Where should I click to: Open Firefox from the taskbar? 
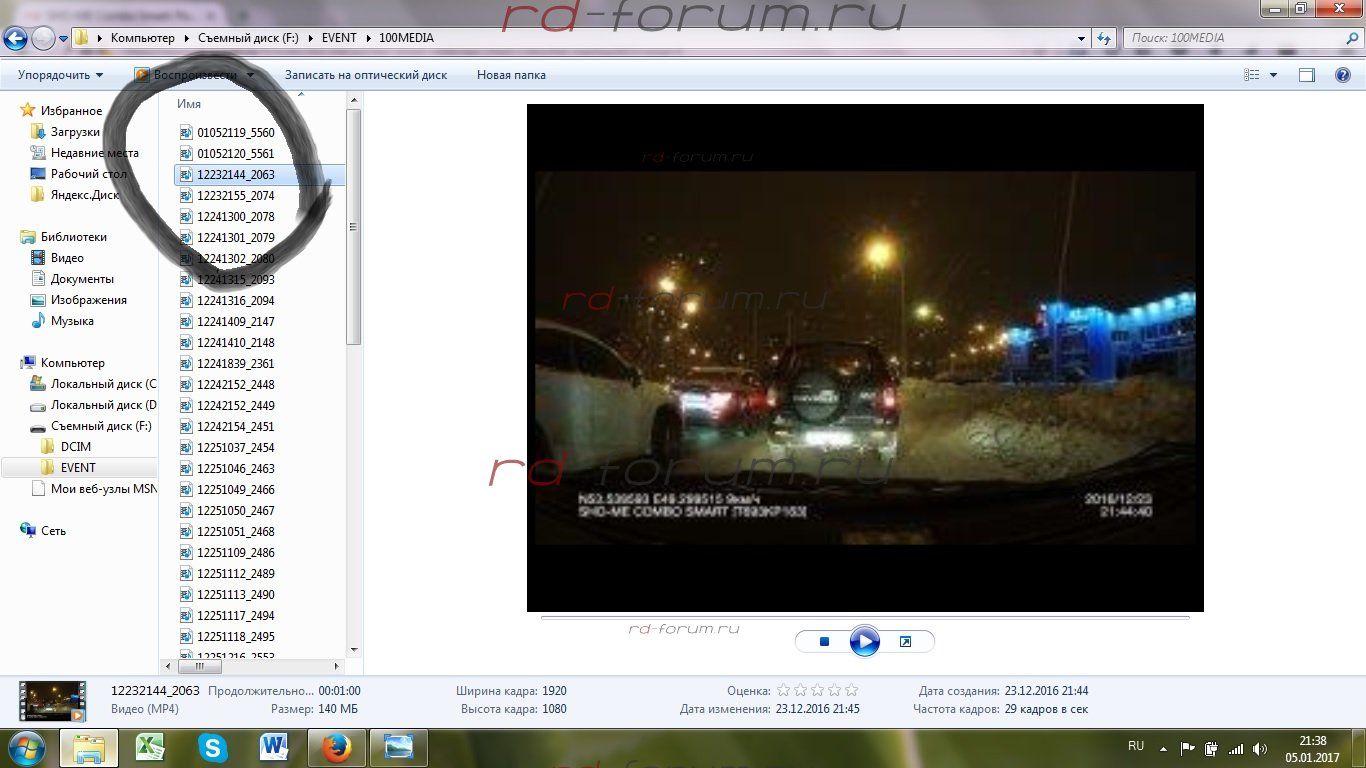336,748
